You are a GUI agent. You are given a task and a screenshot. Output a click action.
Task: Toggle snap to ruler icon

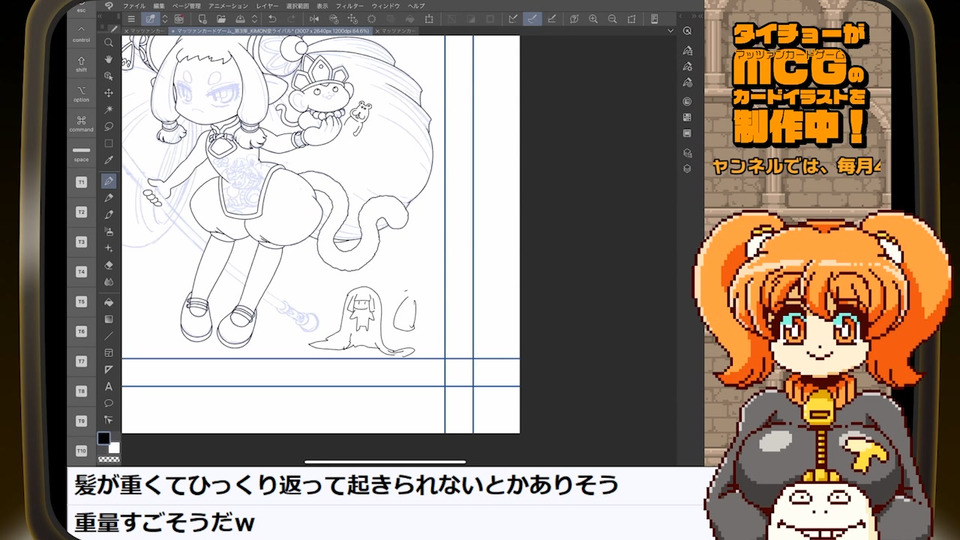point(513,19)
